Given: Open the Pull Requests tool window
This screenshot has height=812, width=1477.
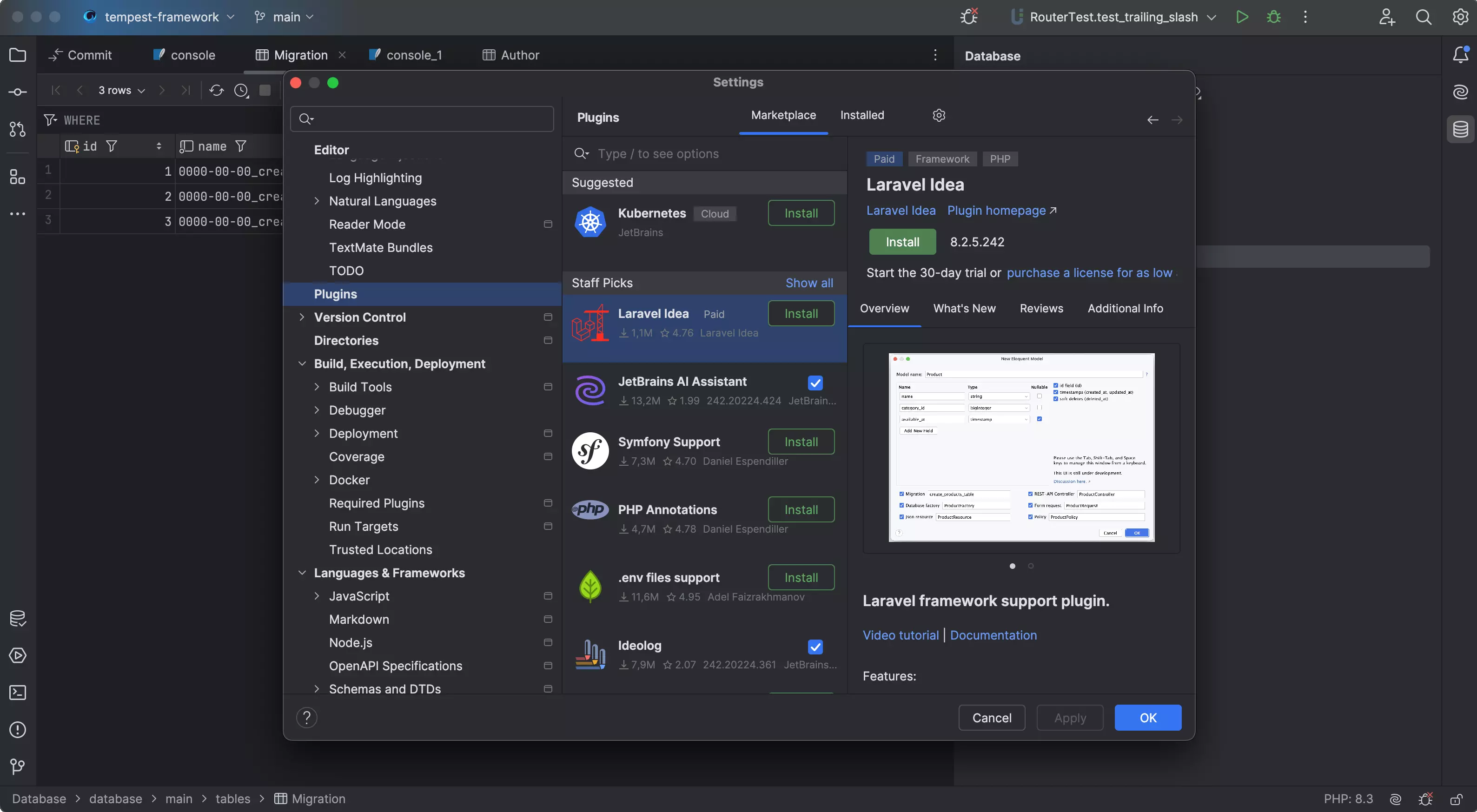Looking at the screenshot, I should tap(18, 130).
